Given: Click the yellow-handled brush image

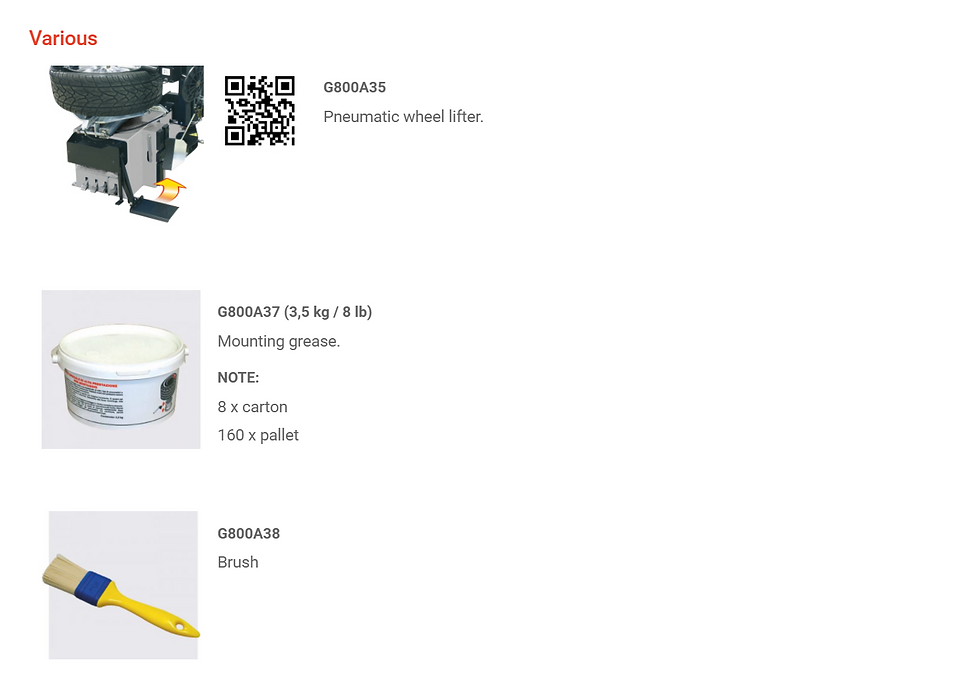Looking at the screenshot, I should (x=123, y=585).
